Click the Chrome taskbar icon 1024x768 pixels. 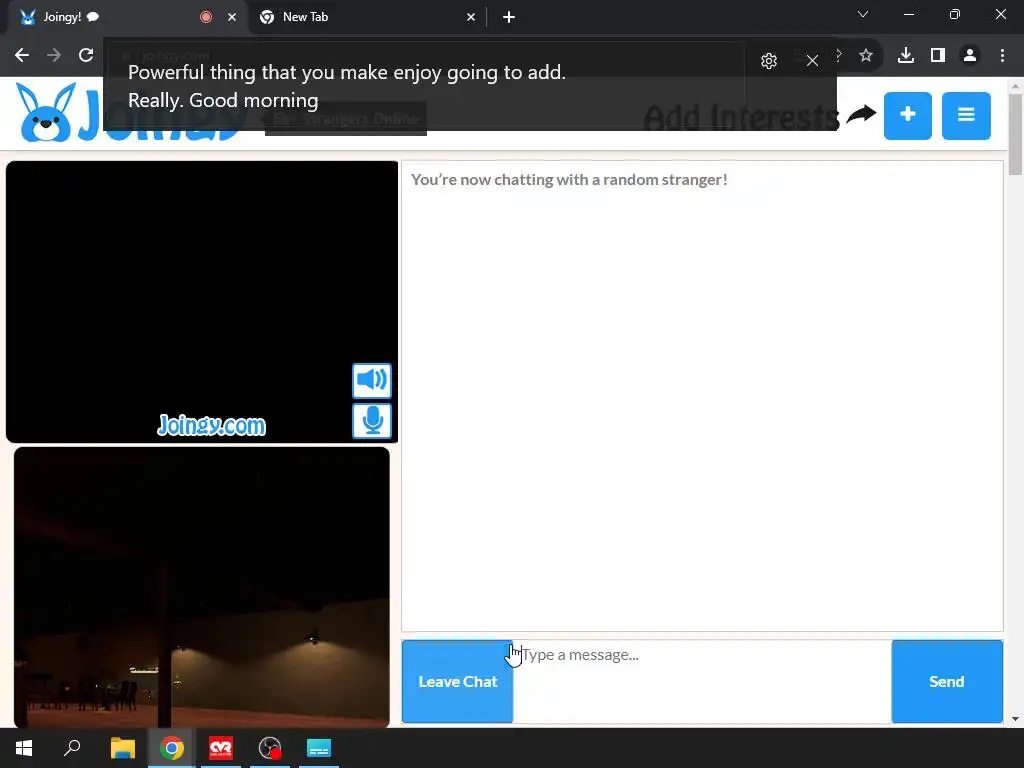[171, 748]
